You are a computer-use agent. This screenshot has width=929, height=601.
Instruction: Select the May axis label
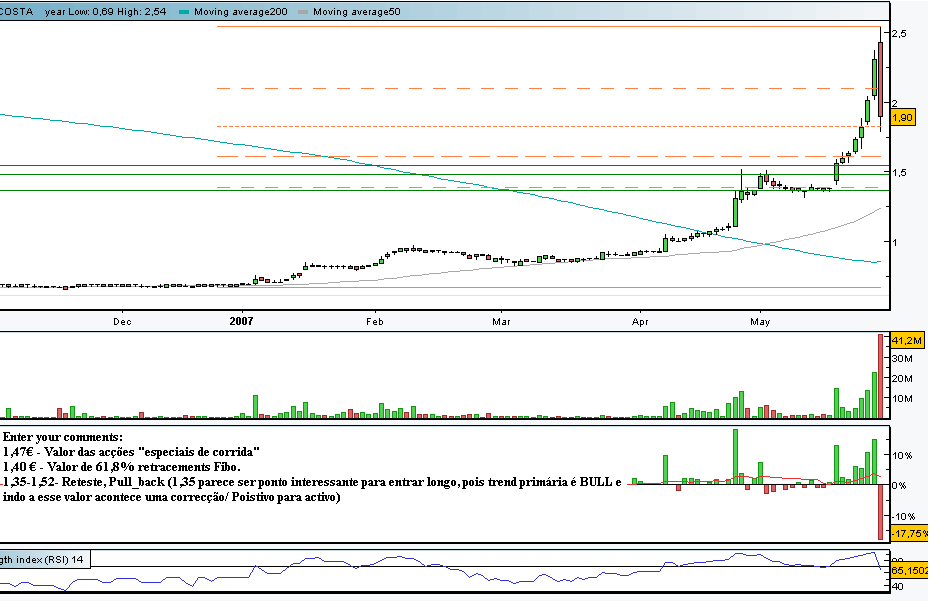759,322
